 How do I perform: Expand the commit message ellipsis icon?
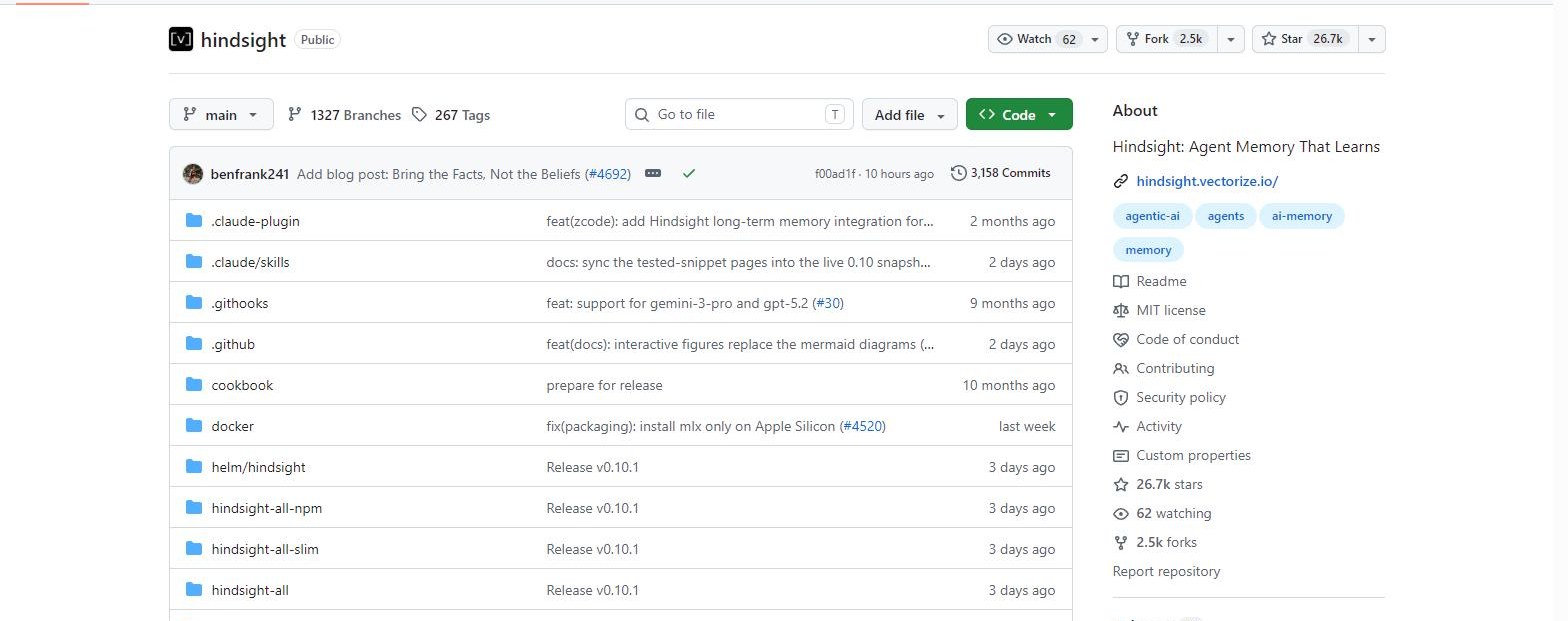point(653,174)
